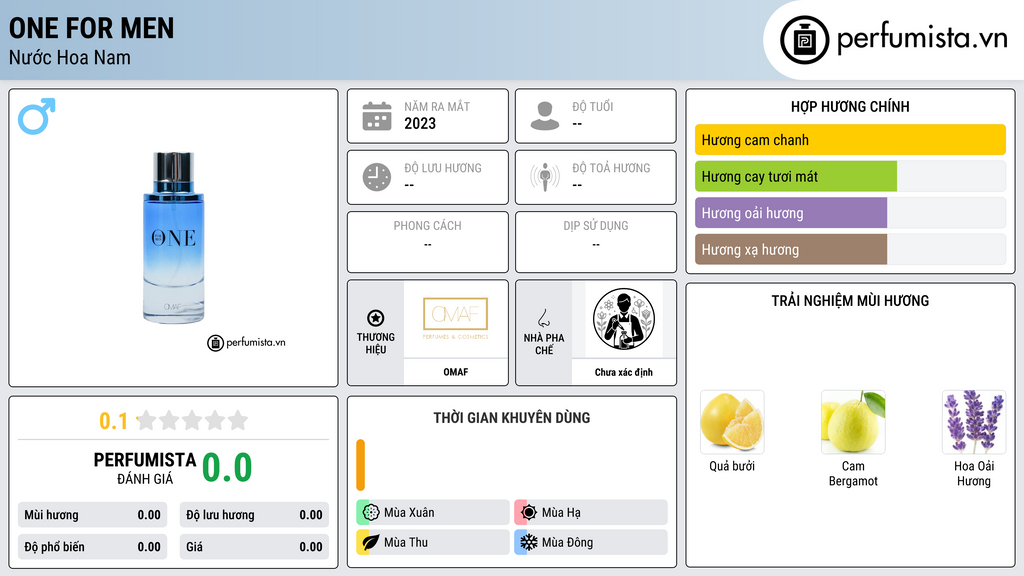Click the perfumista.vn watermark under bottle
The width and height of the screenshot is (1024, 576).
tap(246, 342)
